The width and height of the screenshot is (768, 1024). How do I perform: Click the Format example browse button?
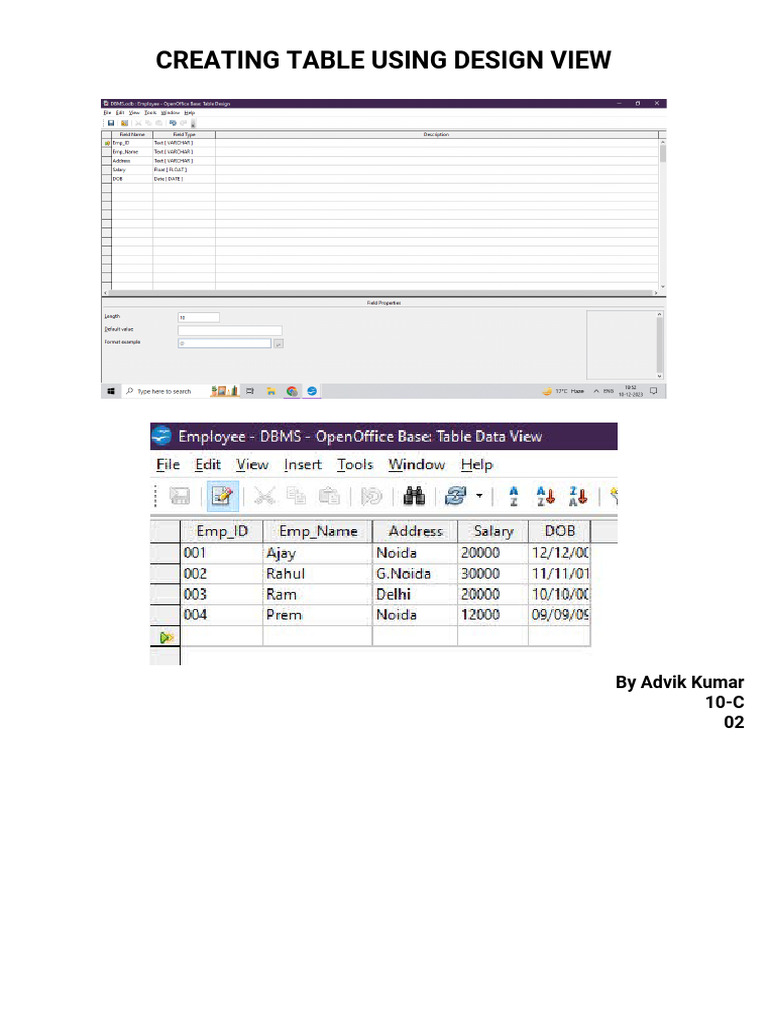[278, 344]
